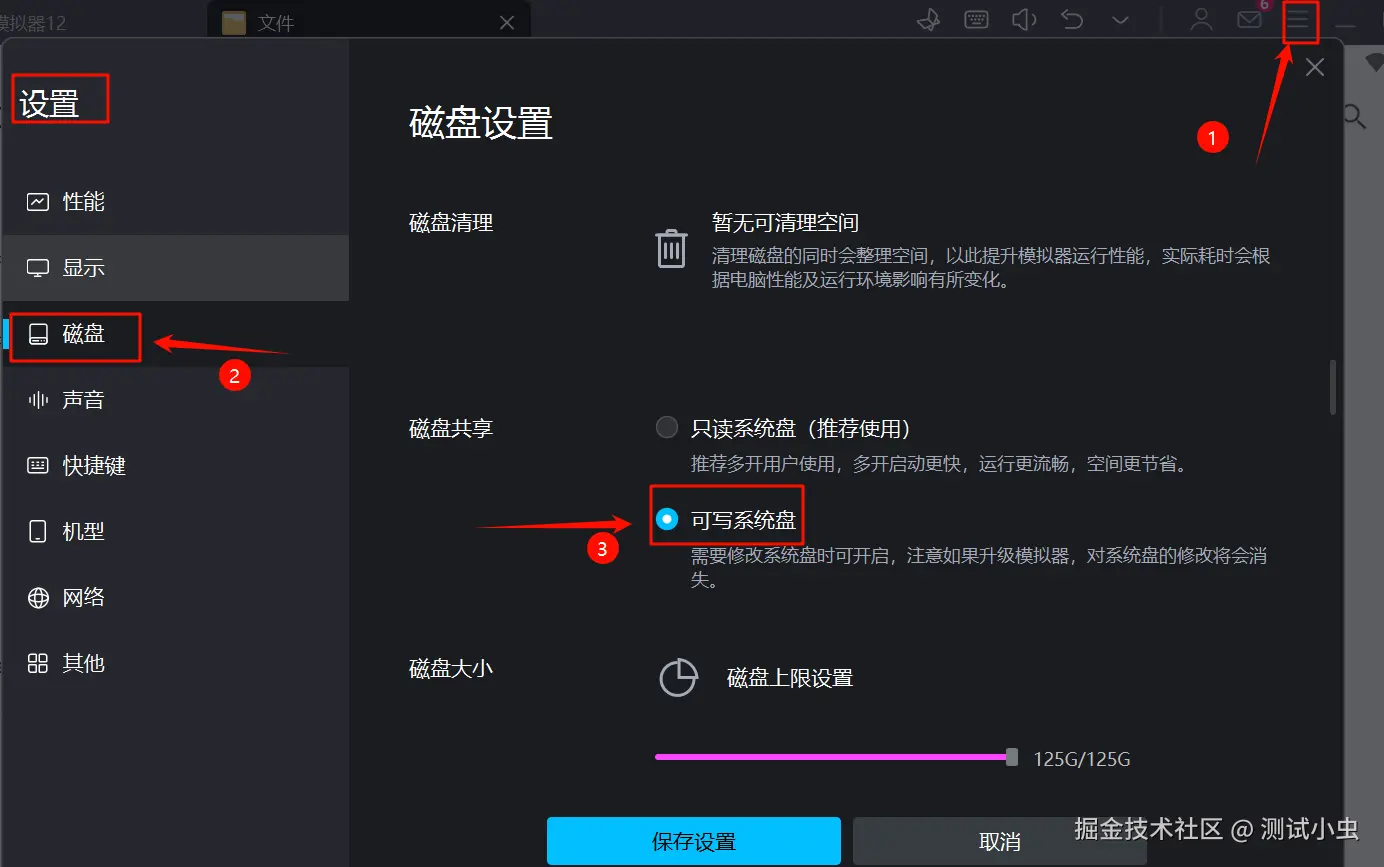Click the back/rotate arrow icon in the toolbar
Viewport: 1384px width, 867px height.
point(1071,19)
